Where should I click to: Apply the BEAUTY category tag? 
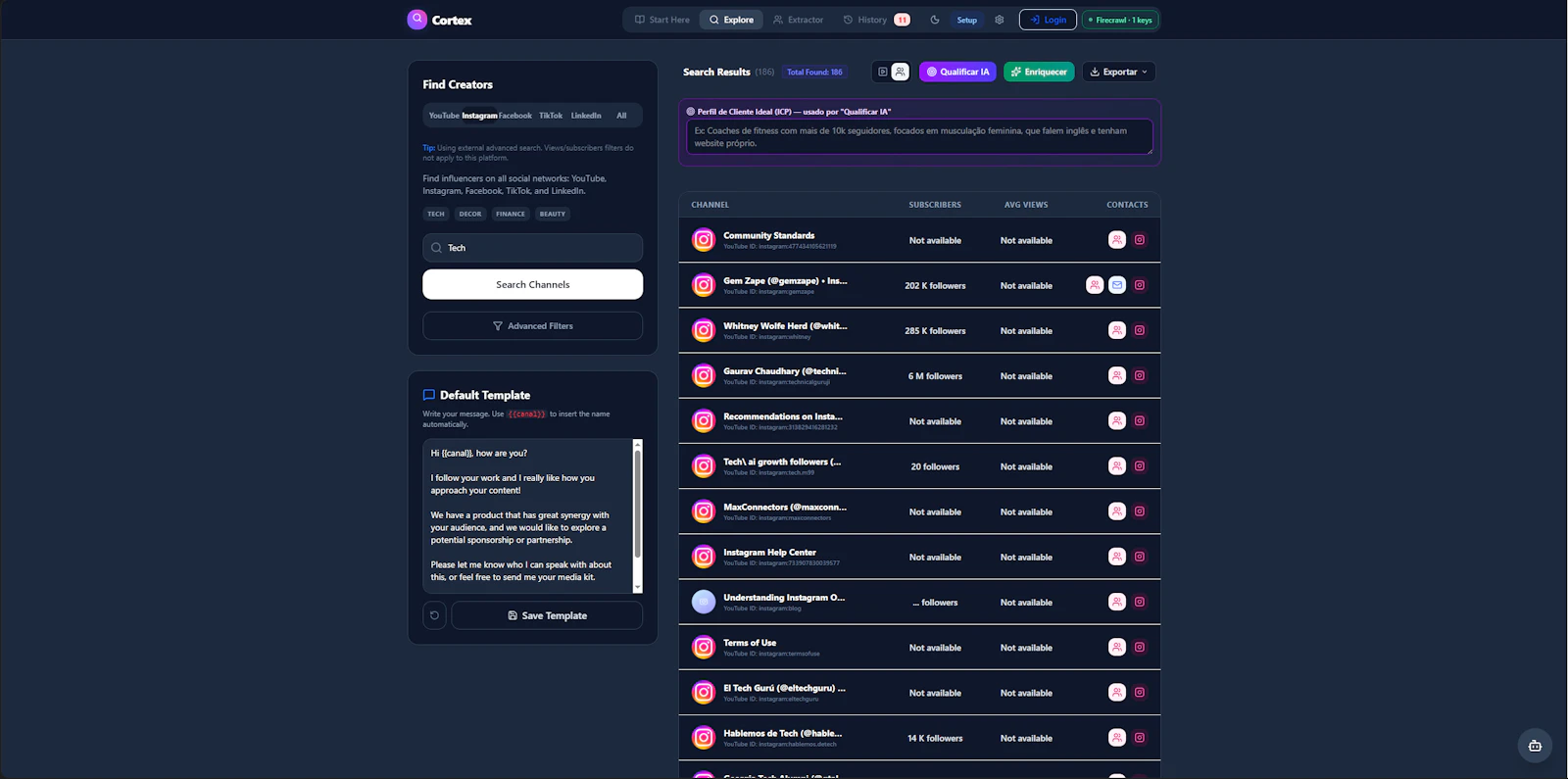(x=553, y=214)
